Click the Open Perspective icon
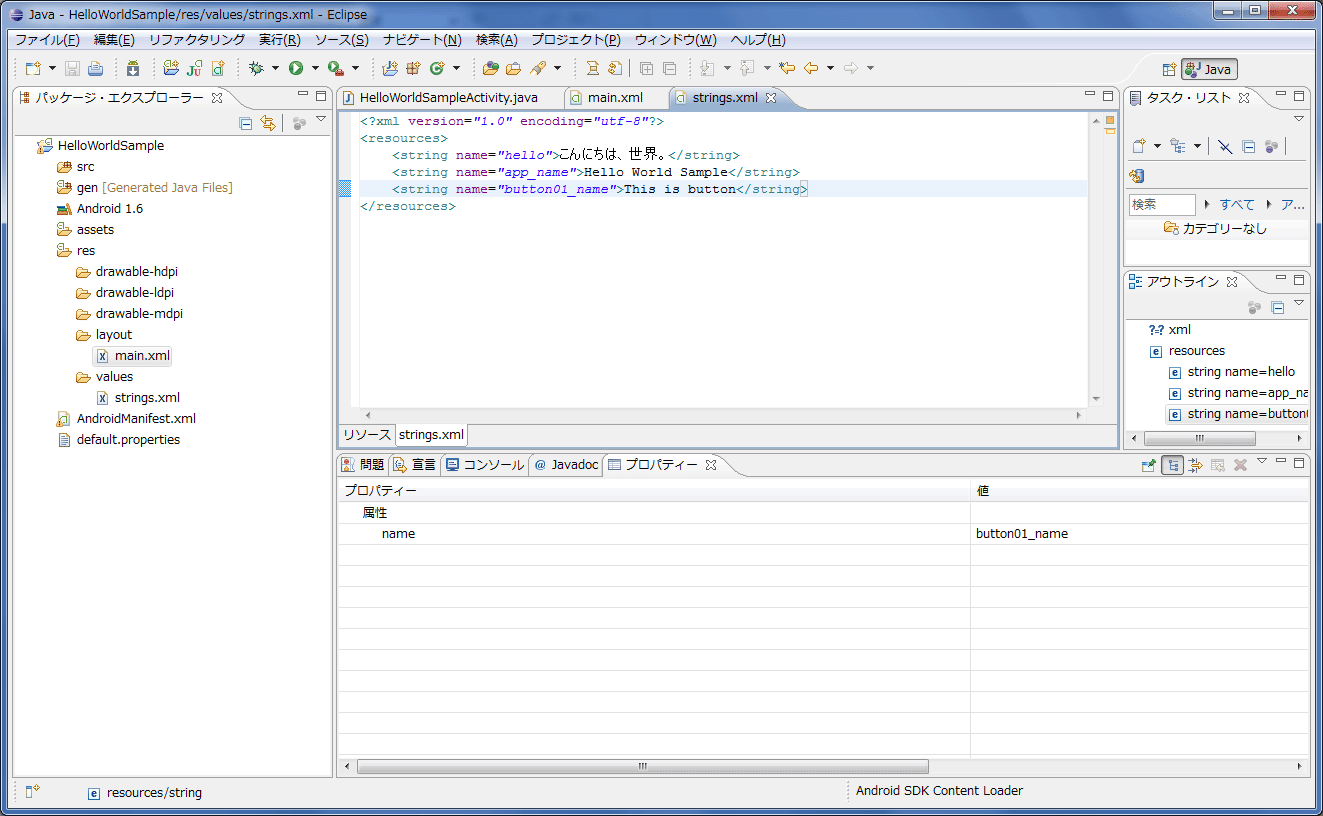The image size is (1323, 816). [1168, 69]
